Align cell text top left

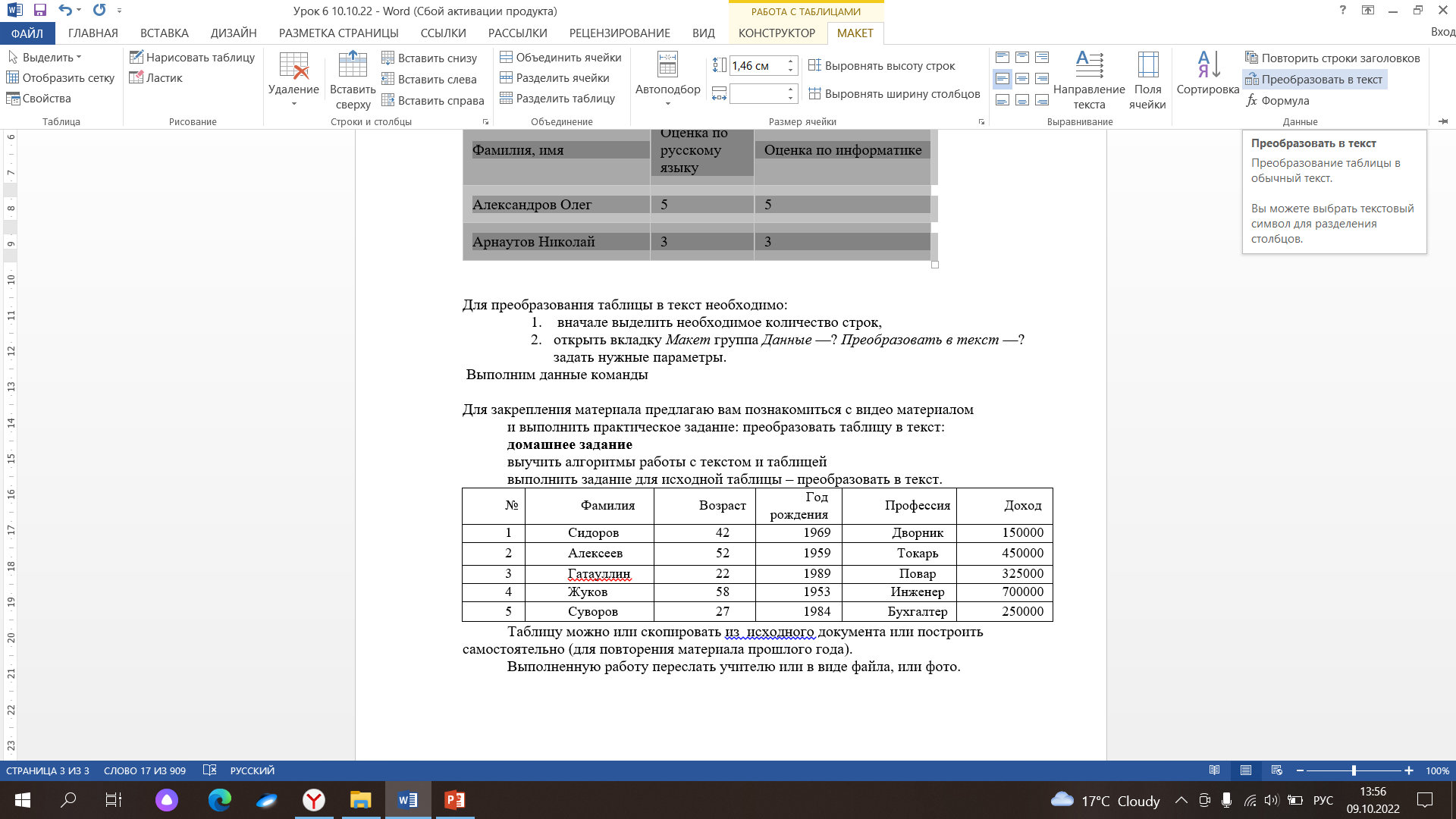pyautogui.click(x=1003, y=58)
